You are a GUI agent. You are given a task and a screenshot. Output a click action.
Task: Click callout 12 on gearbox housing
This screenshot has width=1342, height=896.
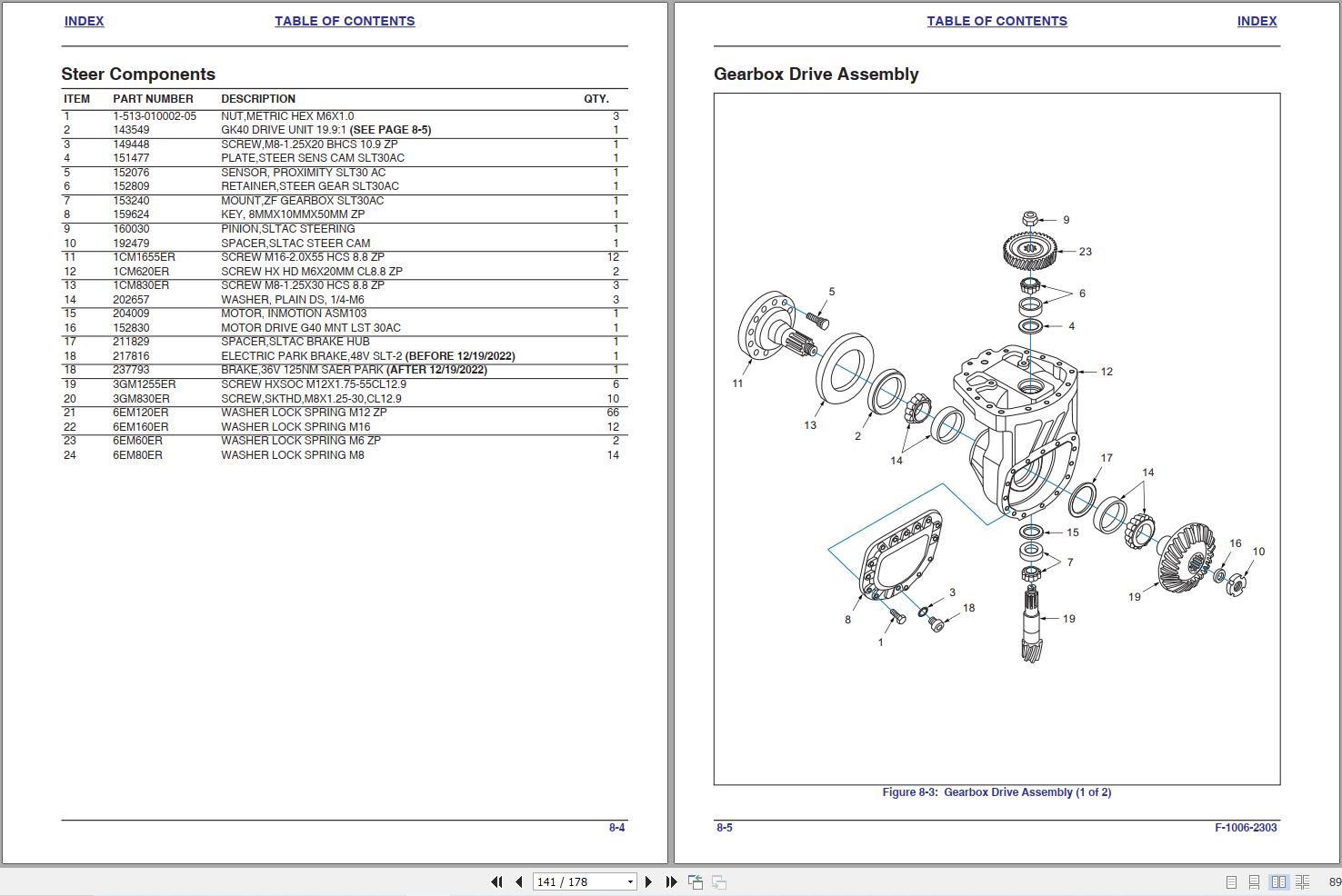tap(1107, 372)
